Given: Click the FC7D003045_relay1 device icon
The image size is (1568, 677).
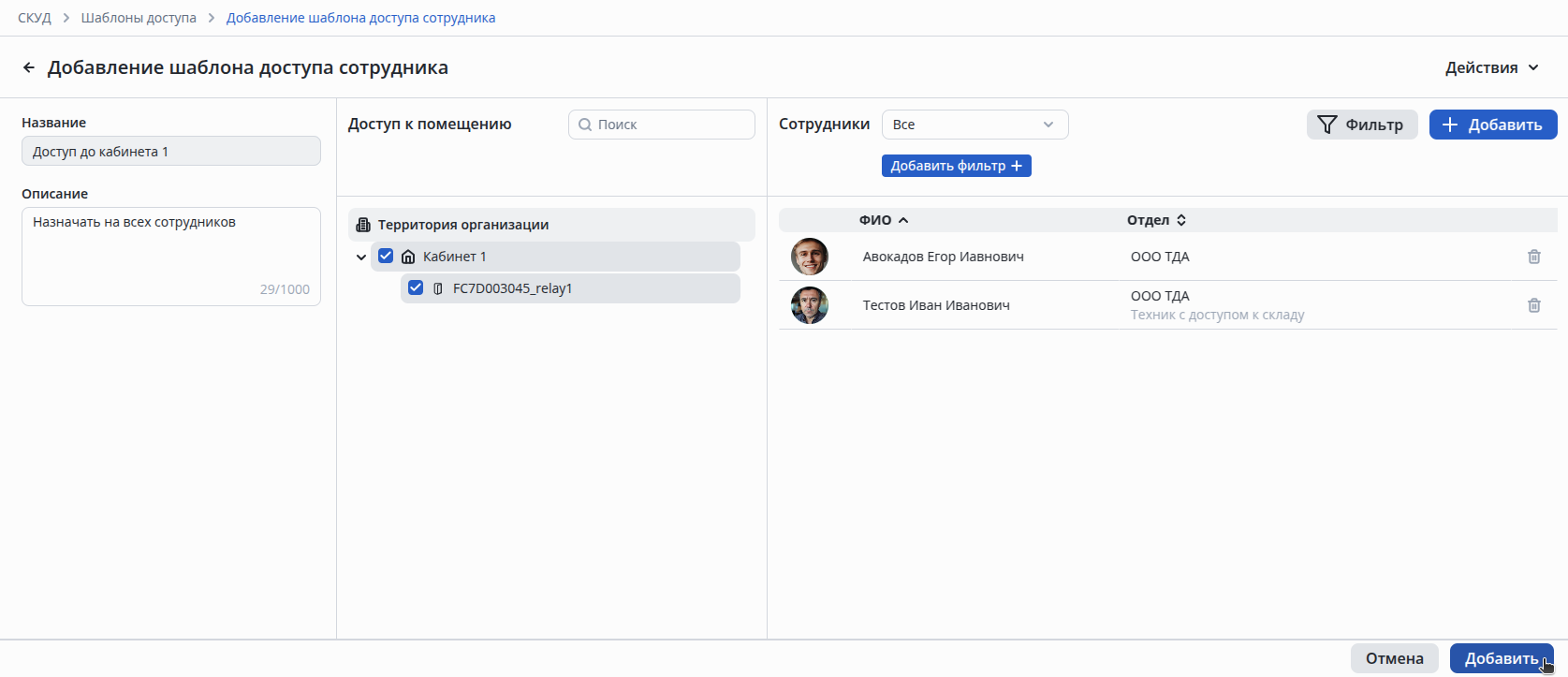Looking at the screenshot, I should (x=438, y=288).
